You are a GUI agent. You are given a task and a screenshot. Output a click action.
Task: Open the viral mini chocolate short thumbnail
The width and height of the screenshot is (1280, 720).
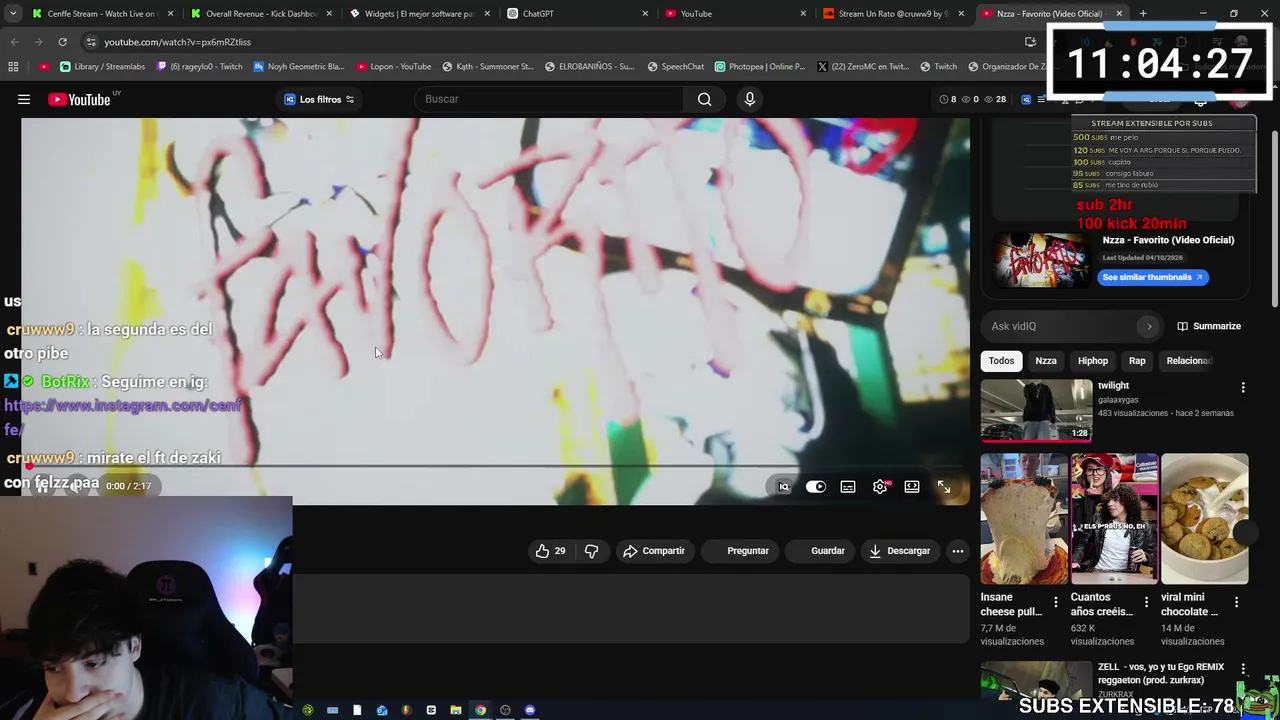click(x=1205, y=519)
